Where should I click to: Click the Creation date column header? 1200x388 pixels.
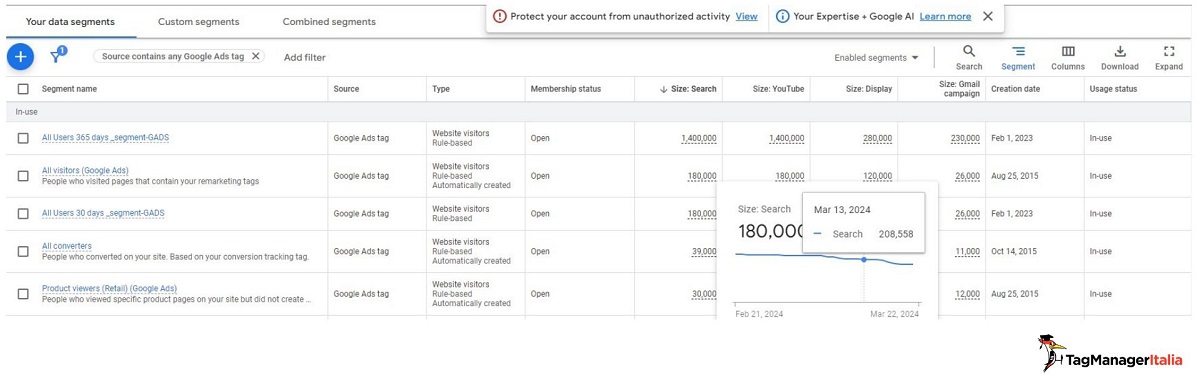click(x=1015, y=89)
